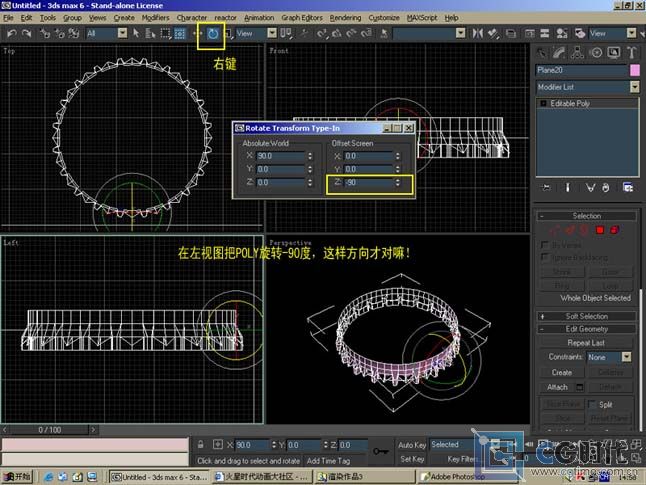The width and height of the screenshot is (646, 485).
Task: Toggle the Auto Key button
Action: 412,445
